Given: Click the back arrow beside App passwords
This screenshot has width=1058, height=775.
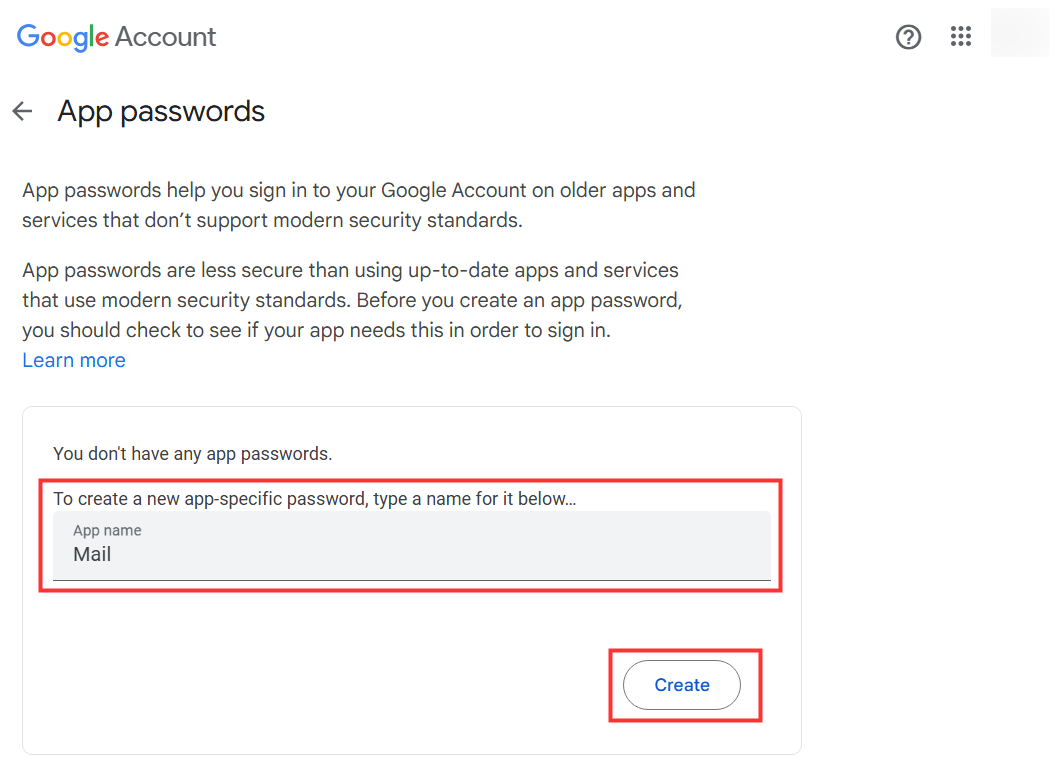Looking at the screenshot, I should [x=22, y=111].
